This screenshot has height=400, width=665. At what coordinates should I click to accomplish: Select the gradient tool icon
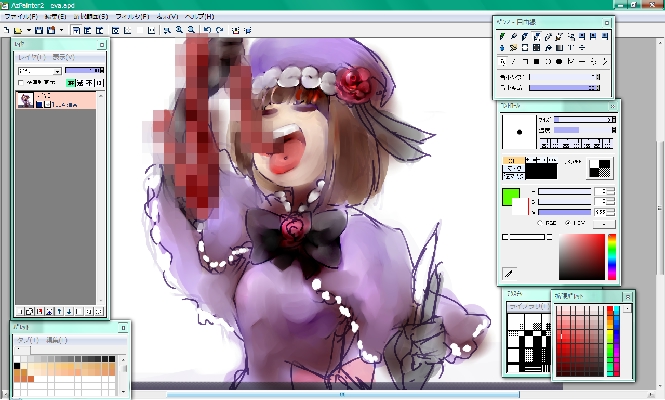559,48
